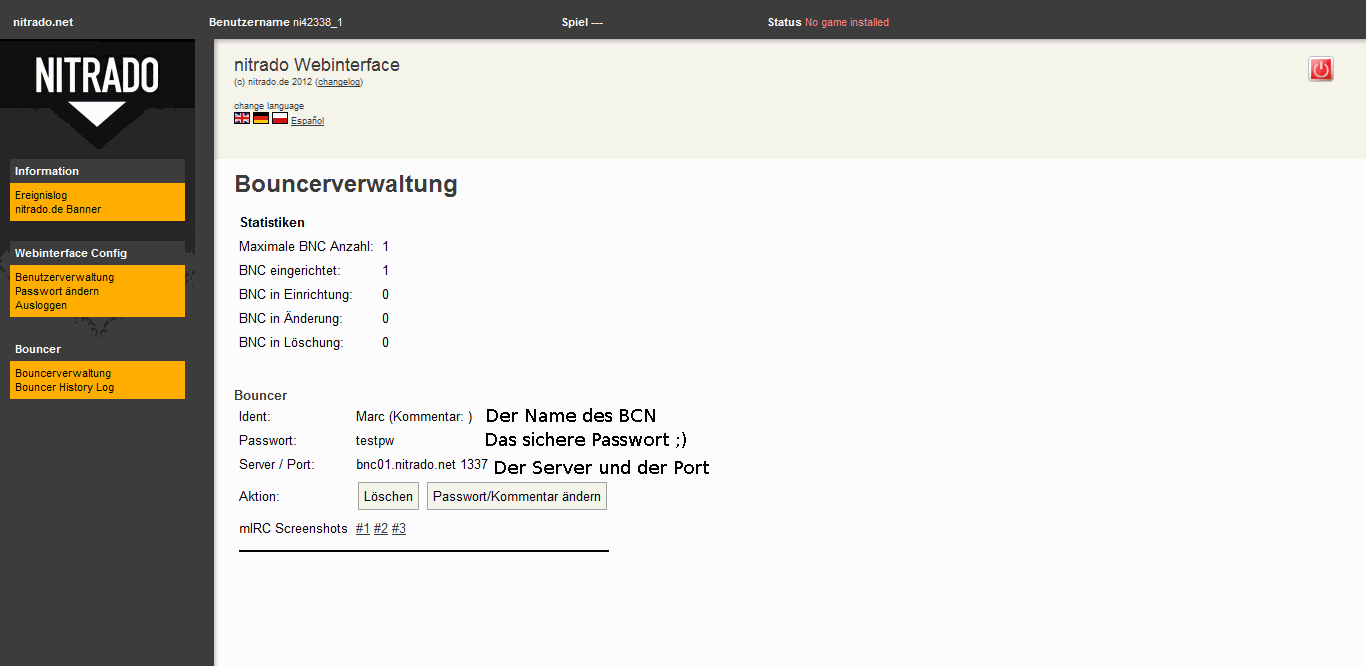Click 'BNC eingerichtet:' label
The image size is (1366, 666).
click(x=289, y=271)
